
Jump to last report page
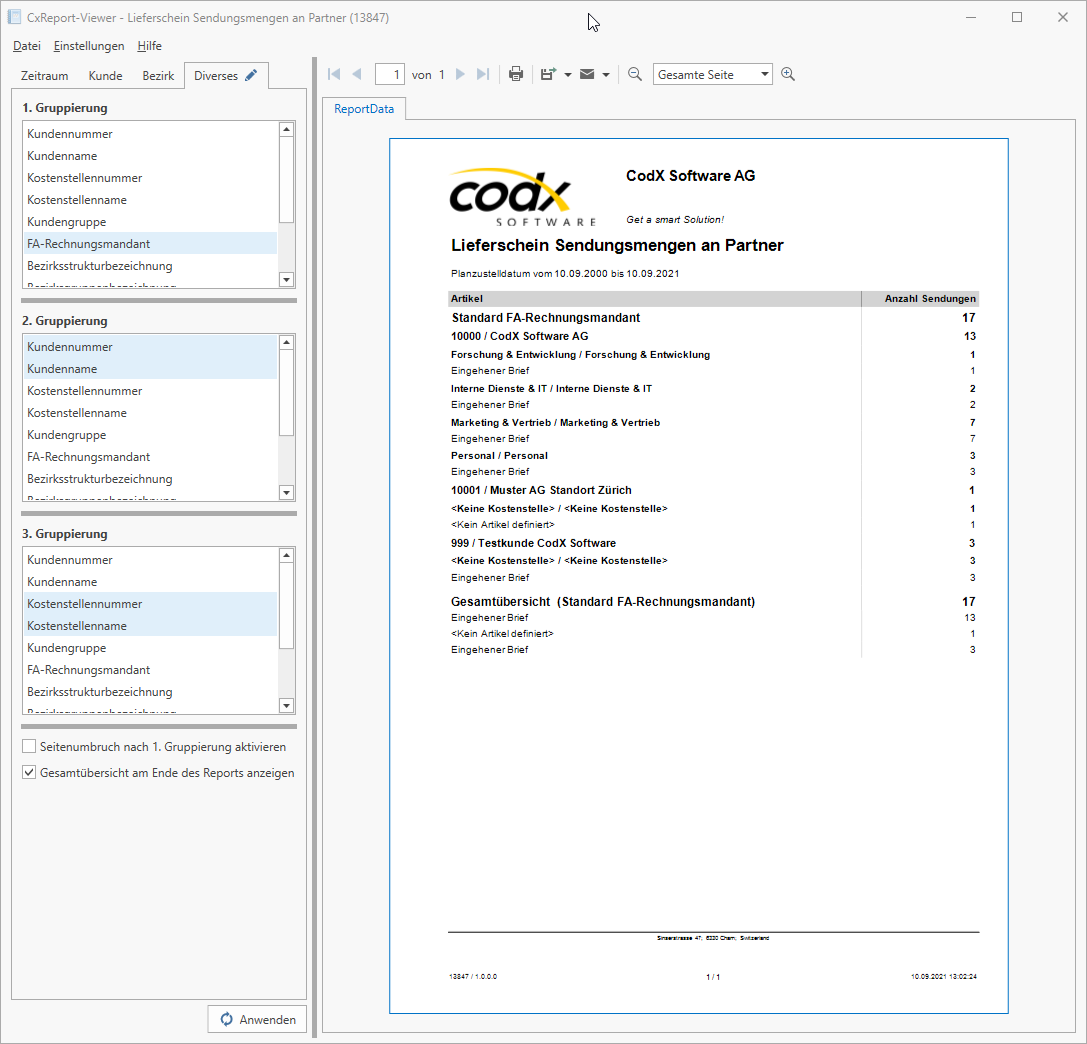(x=483, y=74)
